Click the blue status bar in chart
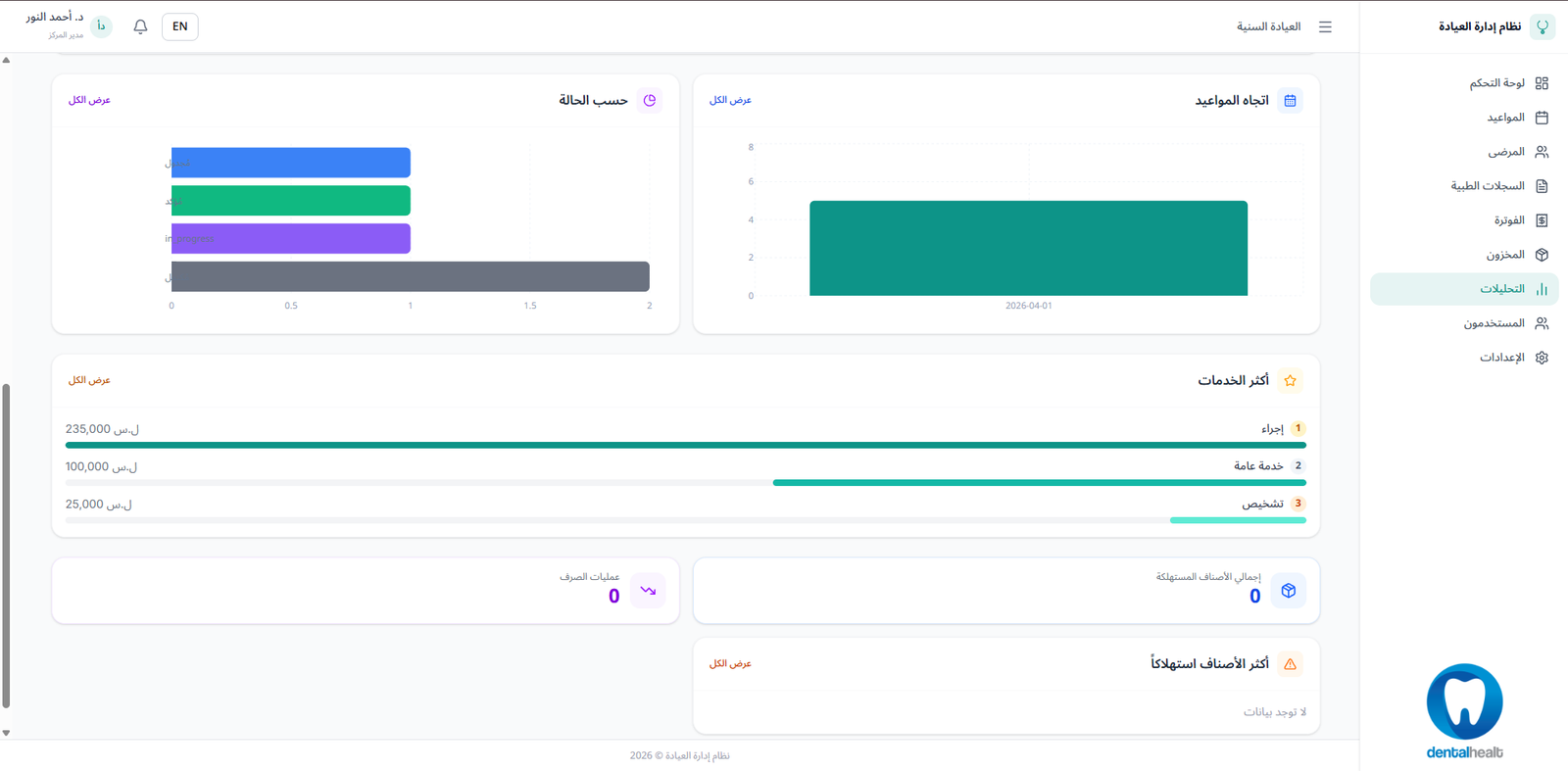 click(x=291, y=163)
